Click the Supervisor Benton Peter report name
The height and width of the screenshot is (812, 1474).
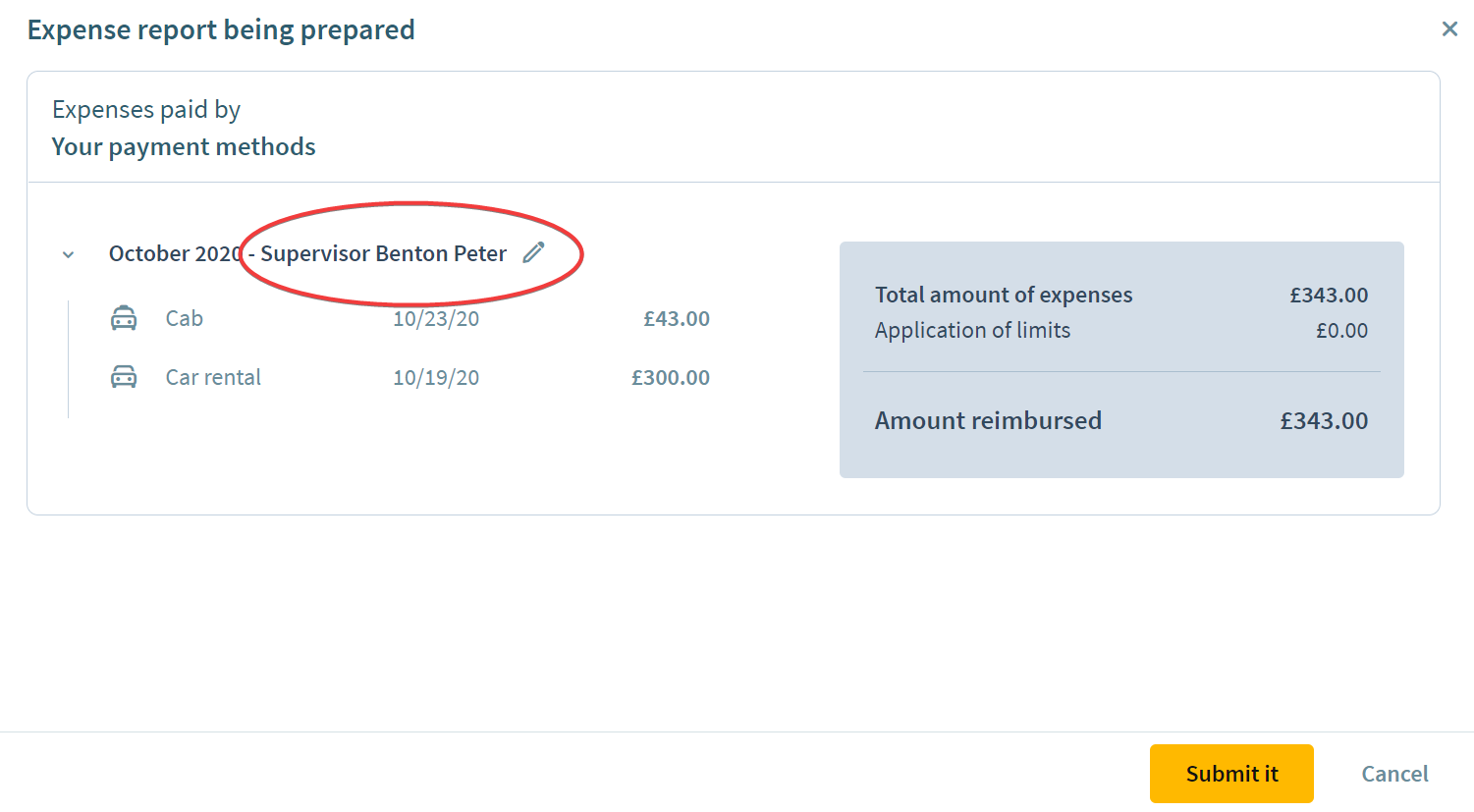(383, 253)
